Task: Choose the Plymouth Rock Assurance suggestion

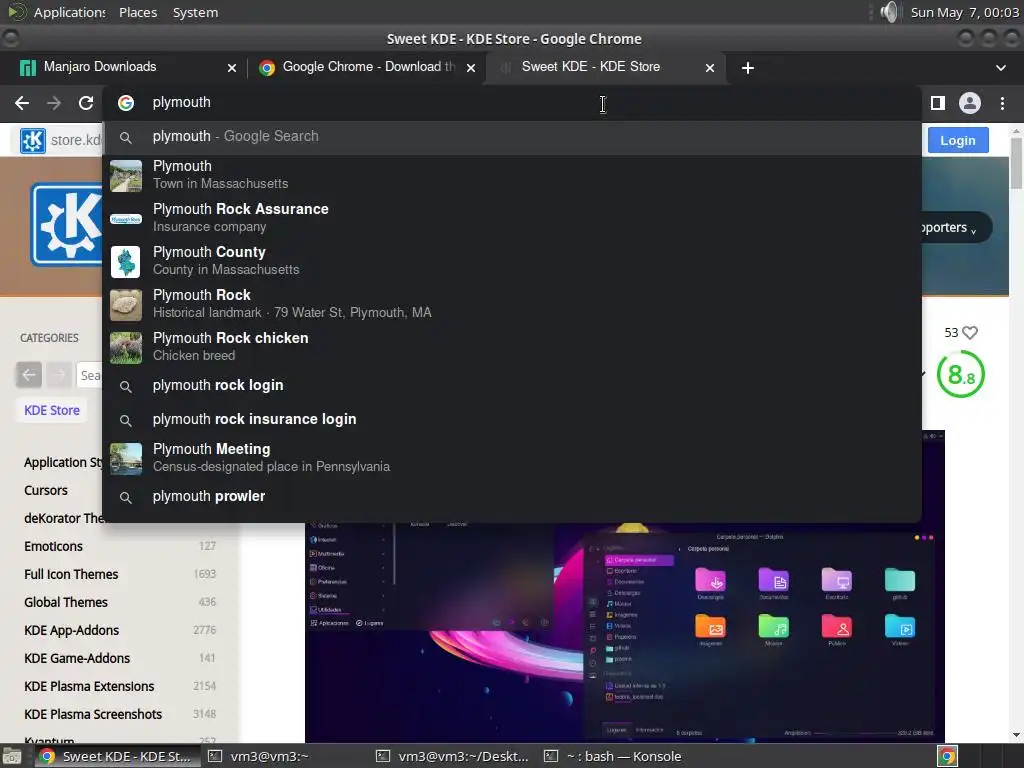Action: (512, 217)
